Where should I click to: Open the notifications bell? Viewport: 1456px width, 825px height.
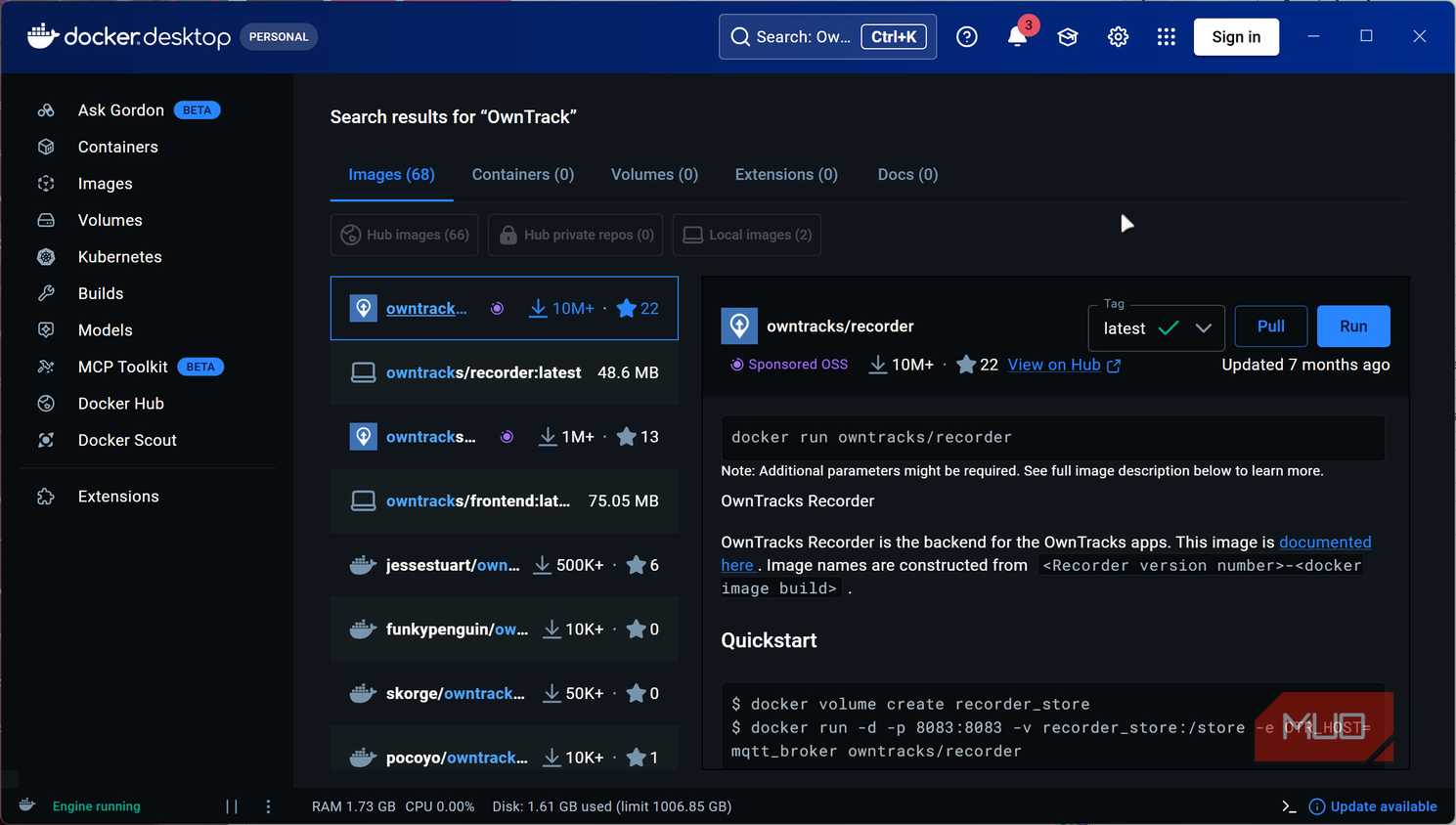pyautogui.click(x=1017, y=37)
